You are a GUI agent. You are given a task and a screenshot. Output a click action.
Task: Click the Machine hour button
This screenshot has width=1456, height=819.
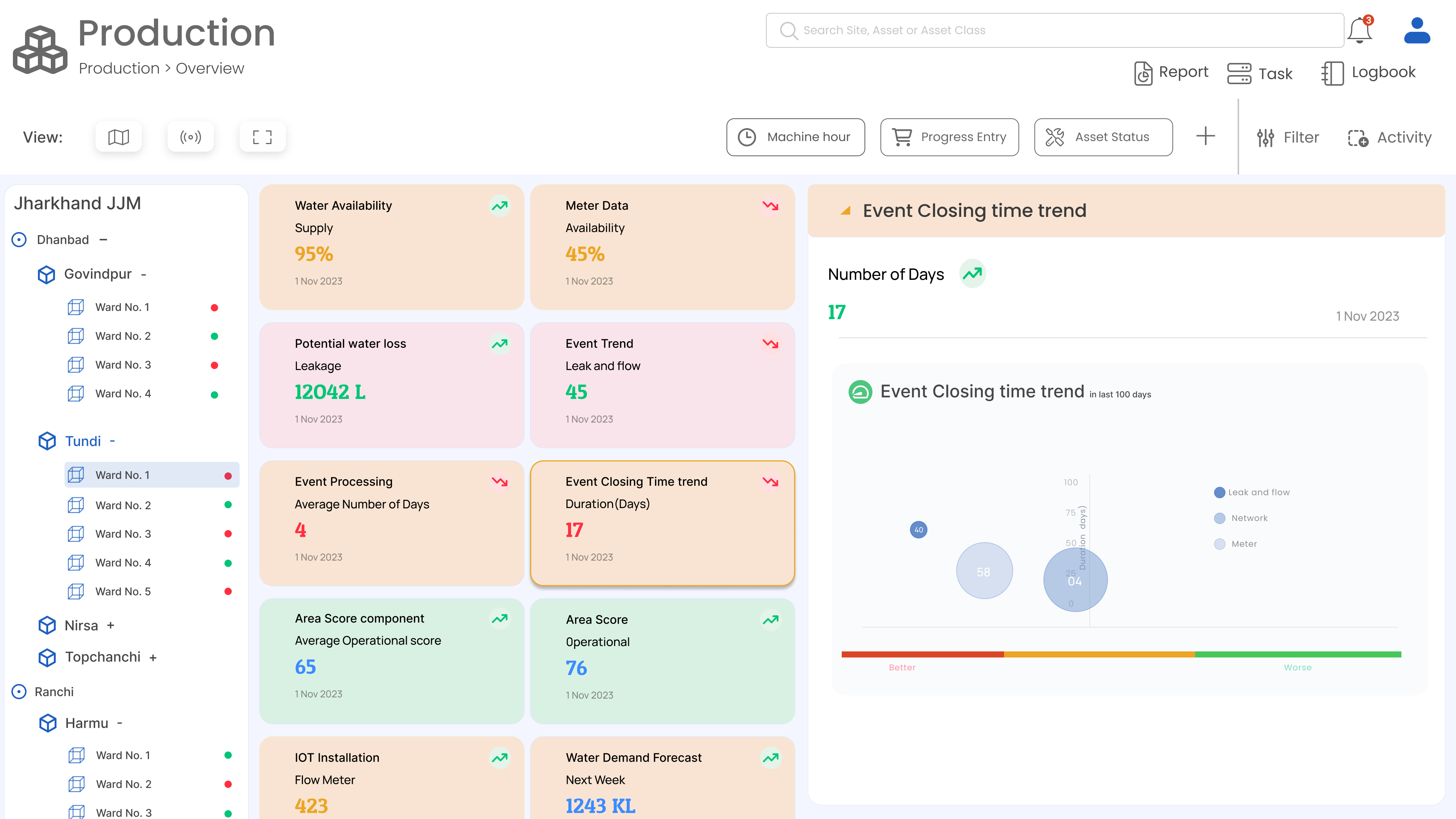tap(795, 137)
